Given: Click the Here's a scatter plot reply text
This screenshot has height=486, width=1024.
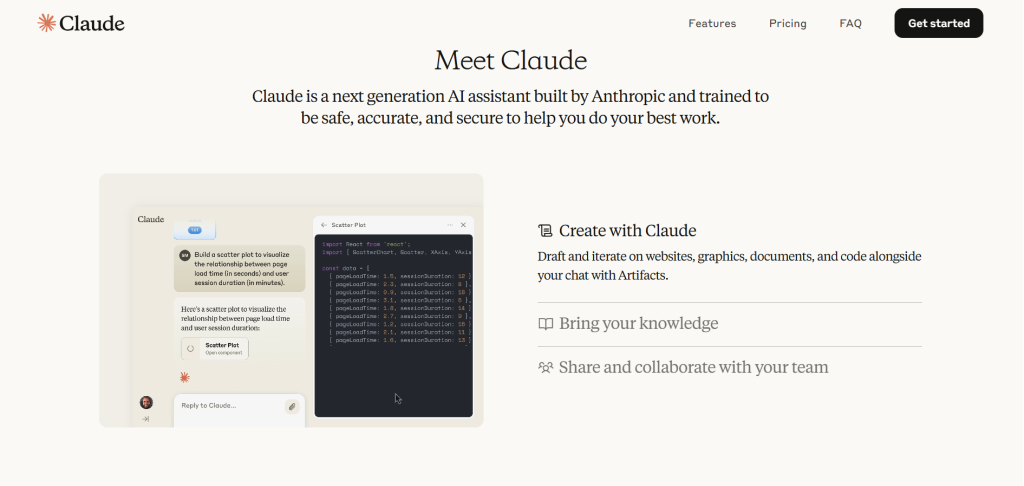Looking at the screenshot, I should point(235,318).
